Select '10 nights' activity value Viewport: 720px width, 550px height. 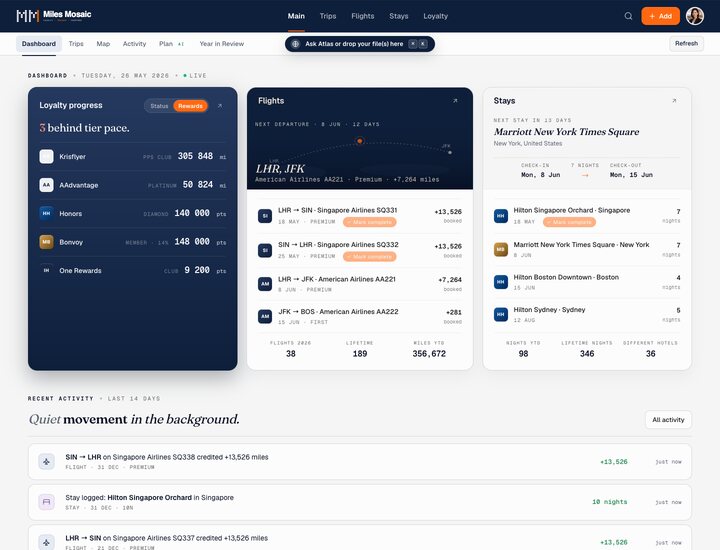pos(609,502)
